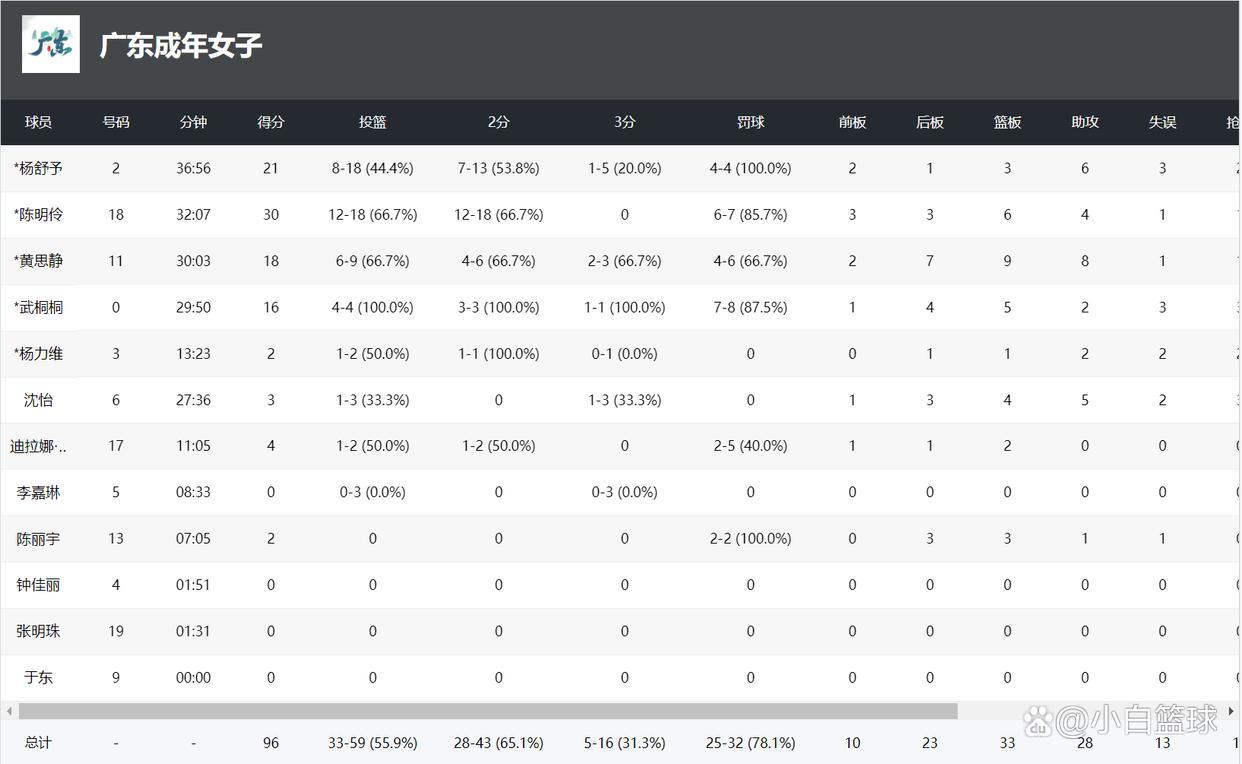Select the 投篮 column header

click(x=373, y=122)
